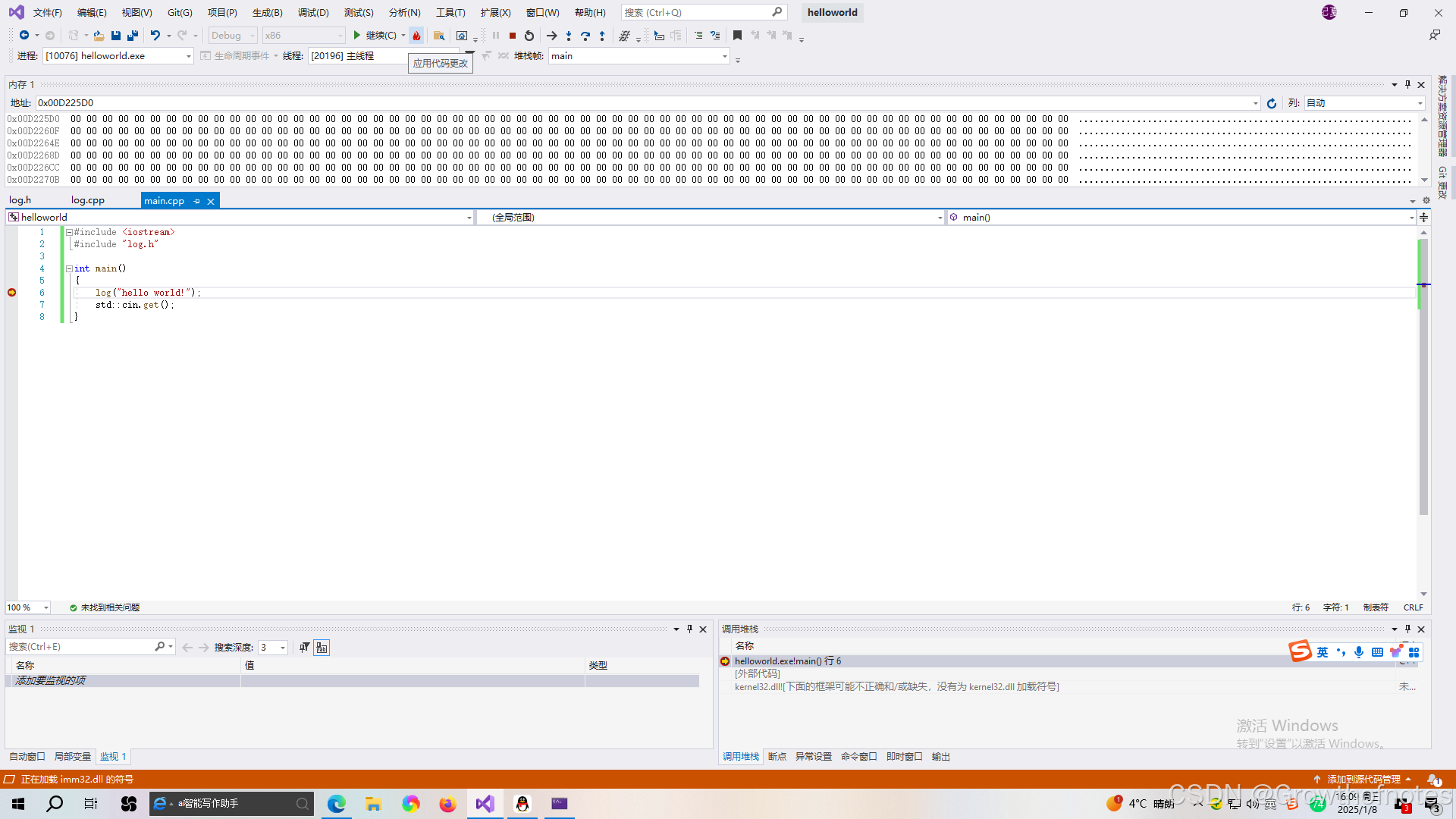Save the current file with floppy icon

pos(116,36)
